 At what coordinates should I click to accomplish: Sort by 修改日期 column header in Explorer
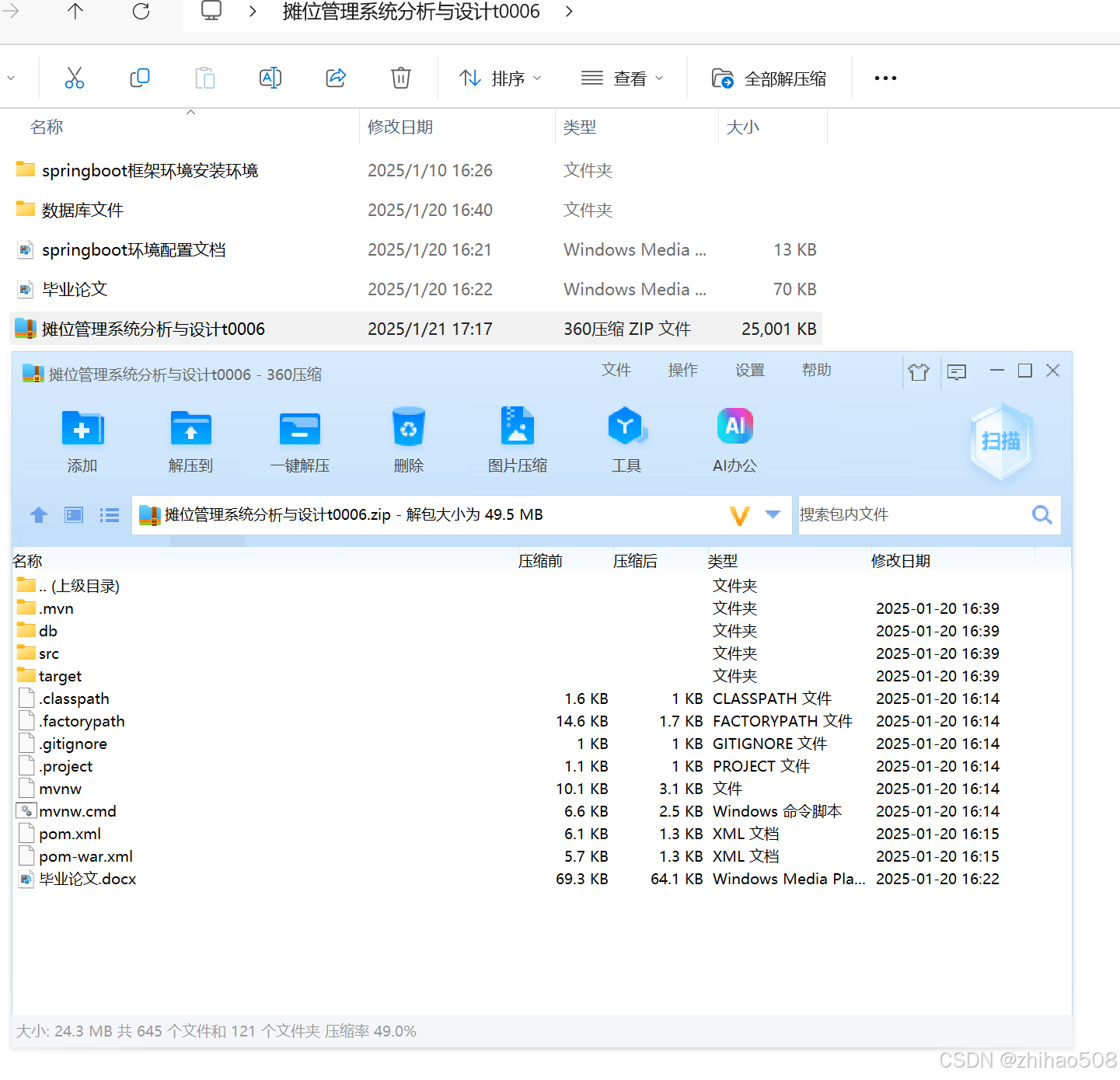point(400,127)
